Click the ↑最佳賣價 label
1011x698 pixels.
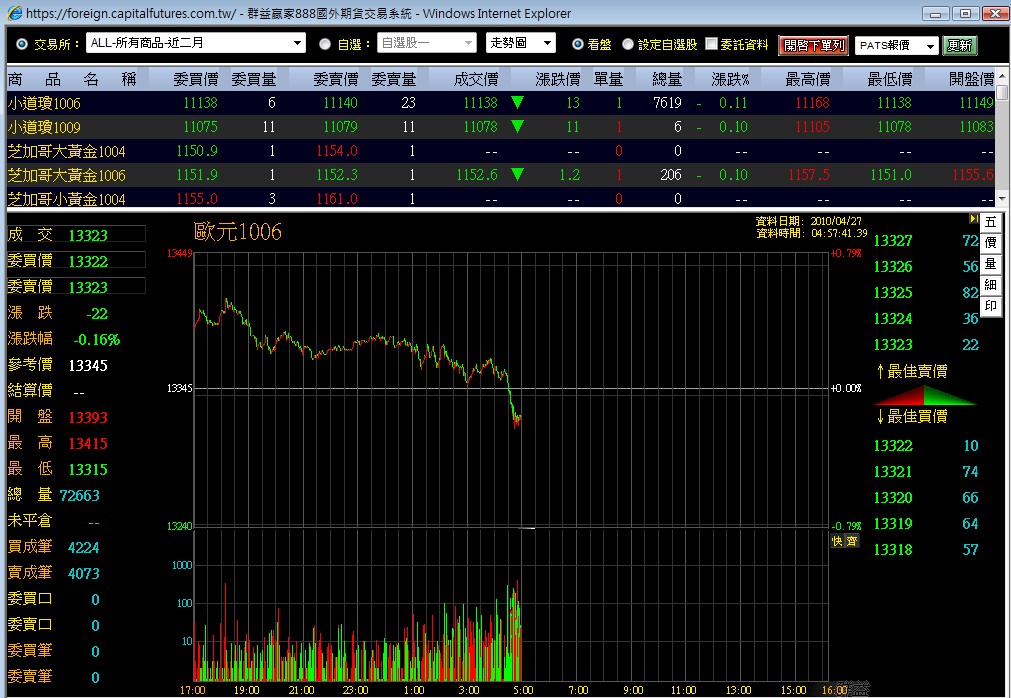click(912, 371)
